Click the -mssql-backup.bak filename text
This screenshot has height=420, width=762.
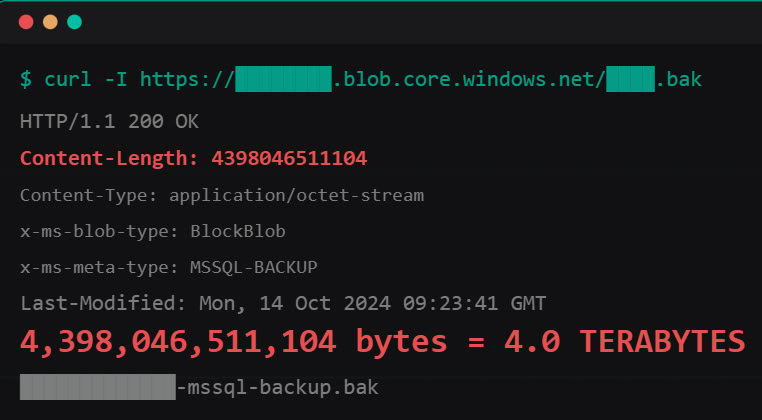point(277,385)
